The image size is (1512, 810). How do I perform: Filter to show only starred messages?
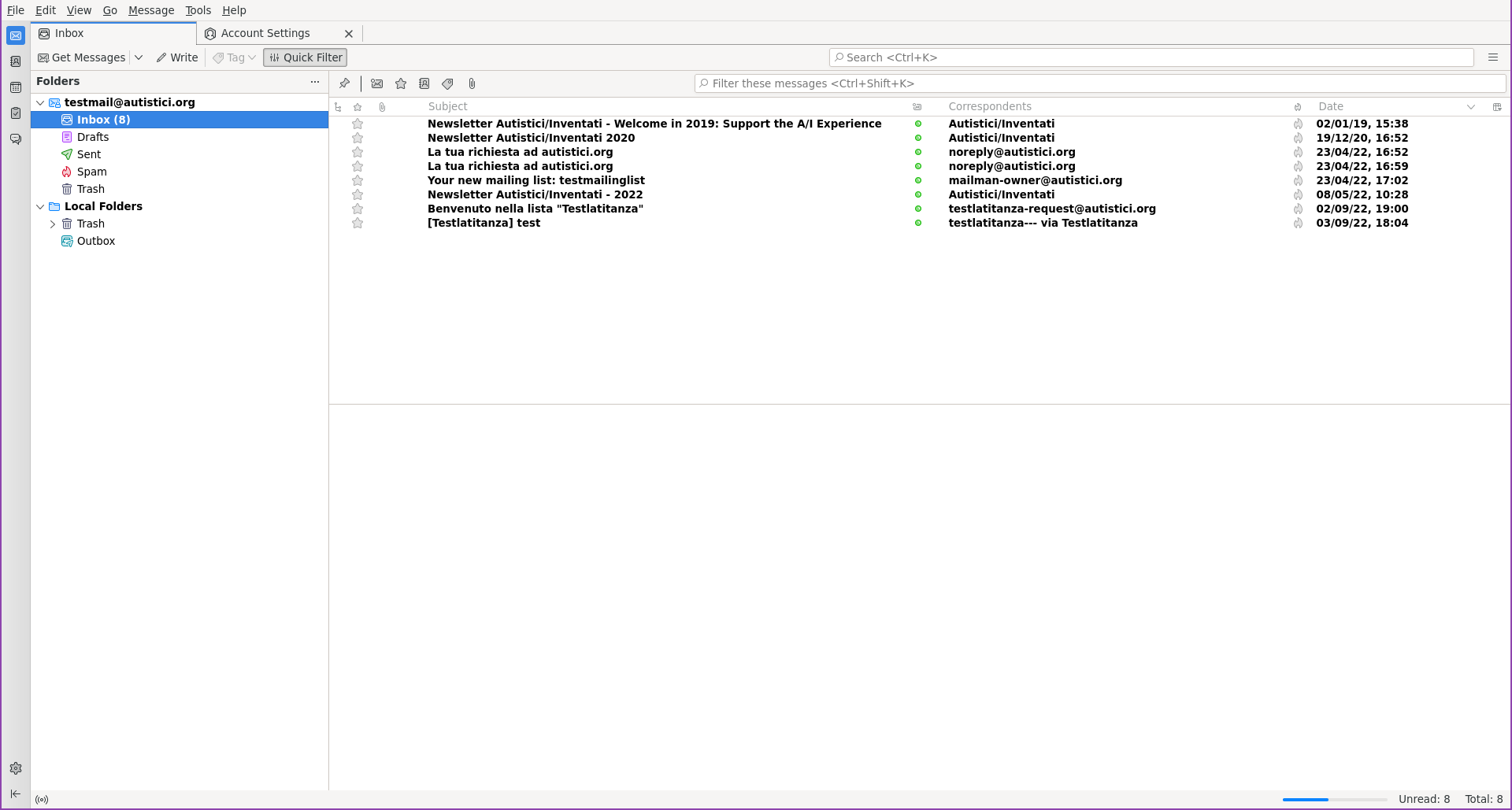pos(401,83)
